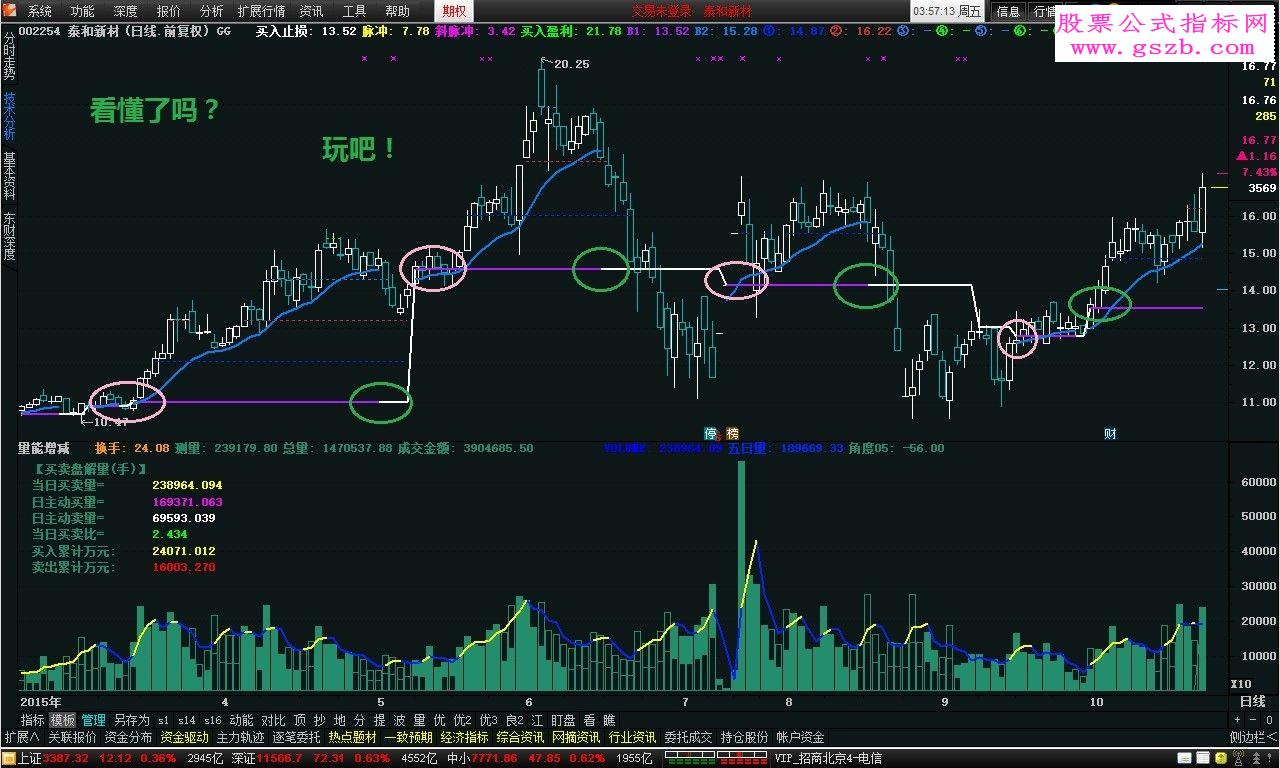Viewport: 1280px width, 768px height.
Task: Click the app logo icon at top left
Action: (11, 11)
